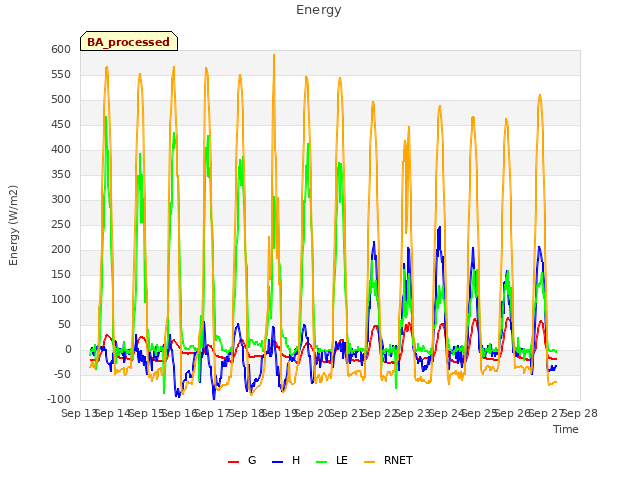Click the 400 y-axis tick label
Image resolution: width=640 pixels, height=480 pixels.
pyautogui.click(x=61, y=150)
